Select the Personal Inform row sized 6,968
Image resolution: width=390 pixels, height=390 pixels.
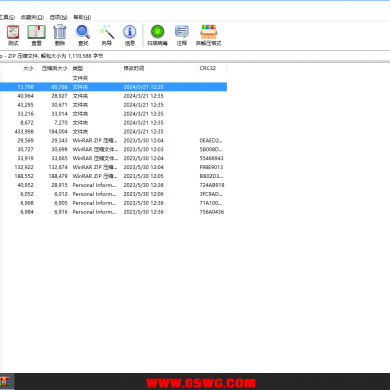113,203
